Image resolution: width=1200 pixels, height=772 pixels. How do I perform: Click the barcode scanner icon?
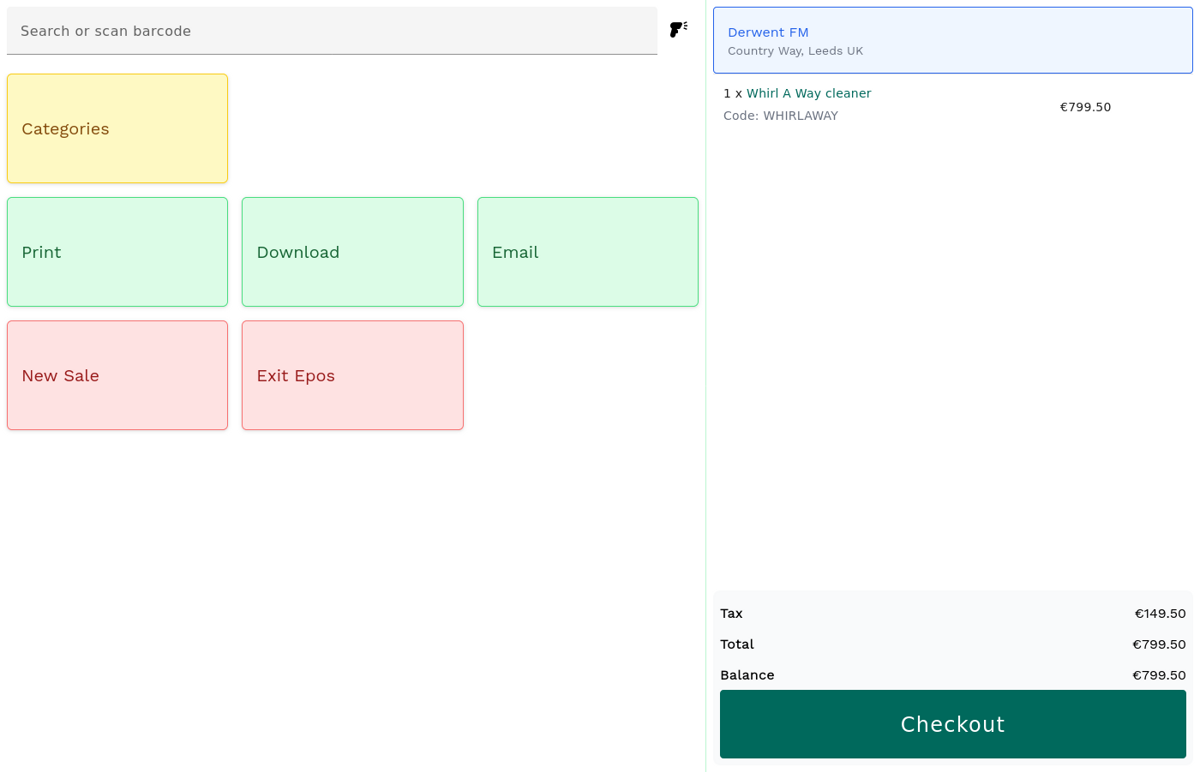tap(678, 30)
